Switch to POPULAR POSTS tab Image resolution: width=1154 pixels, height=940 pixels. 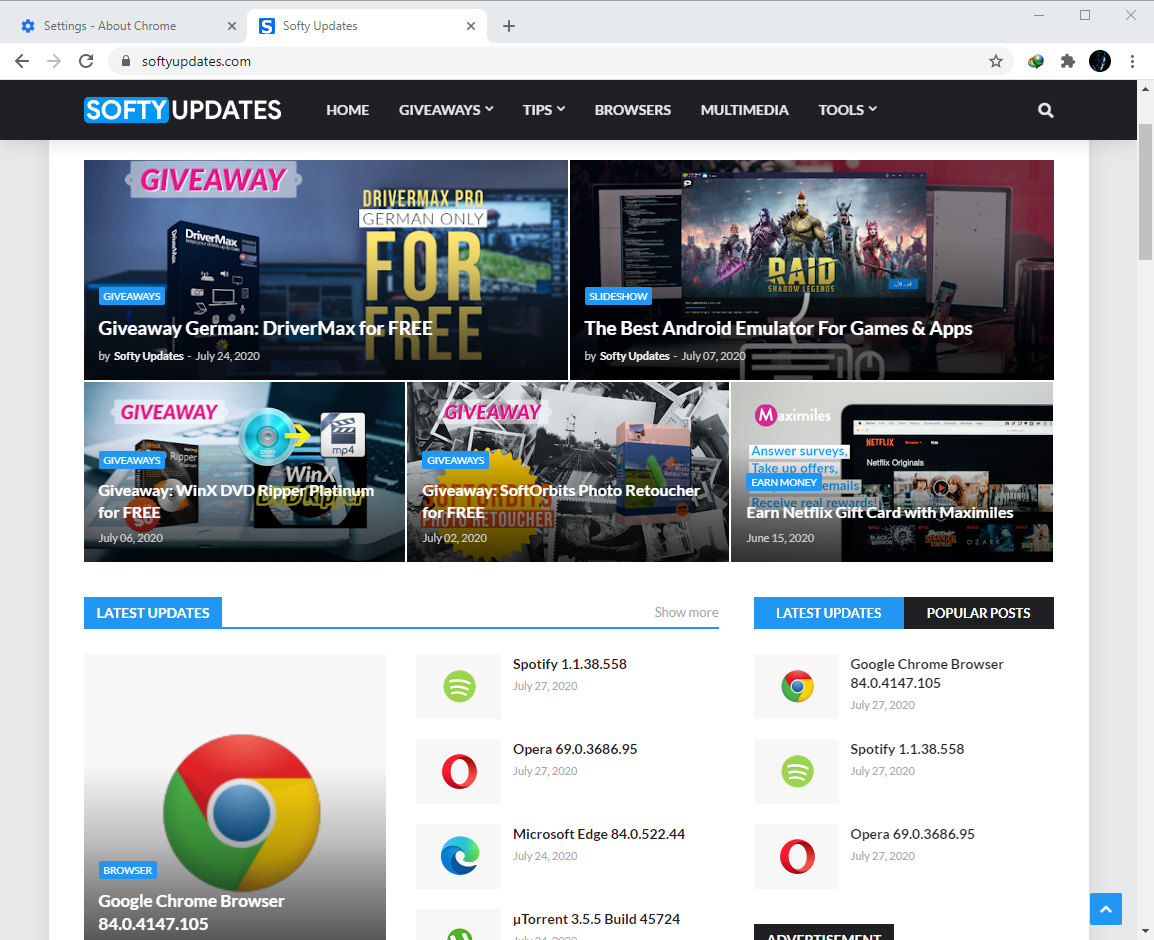click(978, 613)
